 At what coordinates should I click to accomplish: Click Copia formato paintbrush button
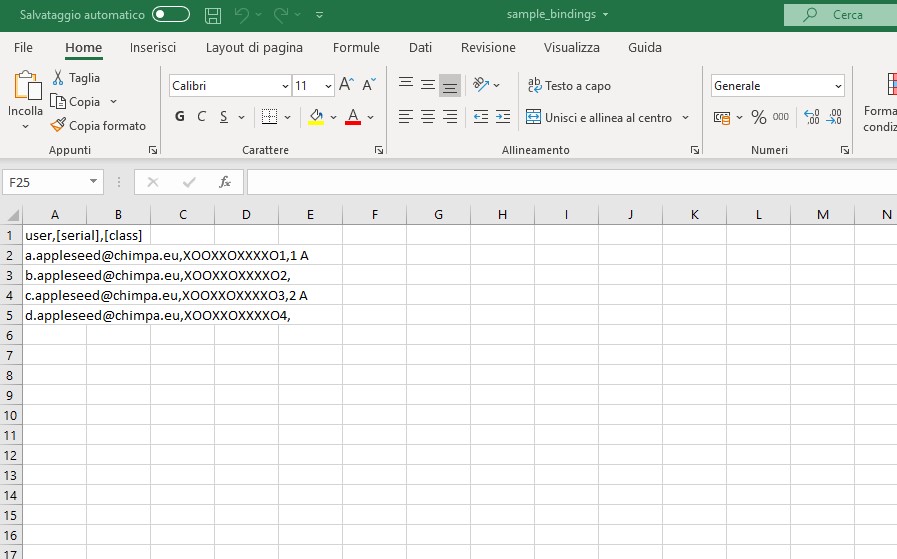point(98,125)
